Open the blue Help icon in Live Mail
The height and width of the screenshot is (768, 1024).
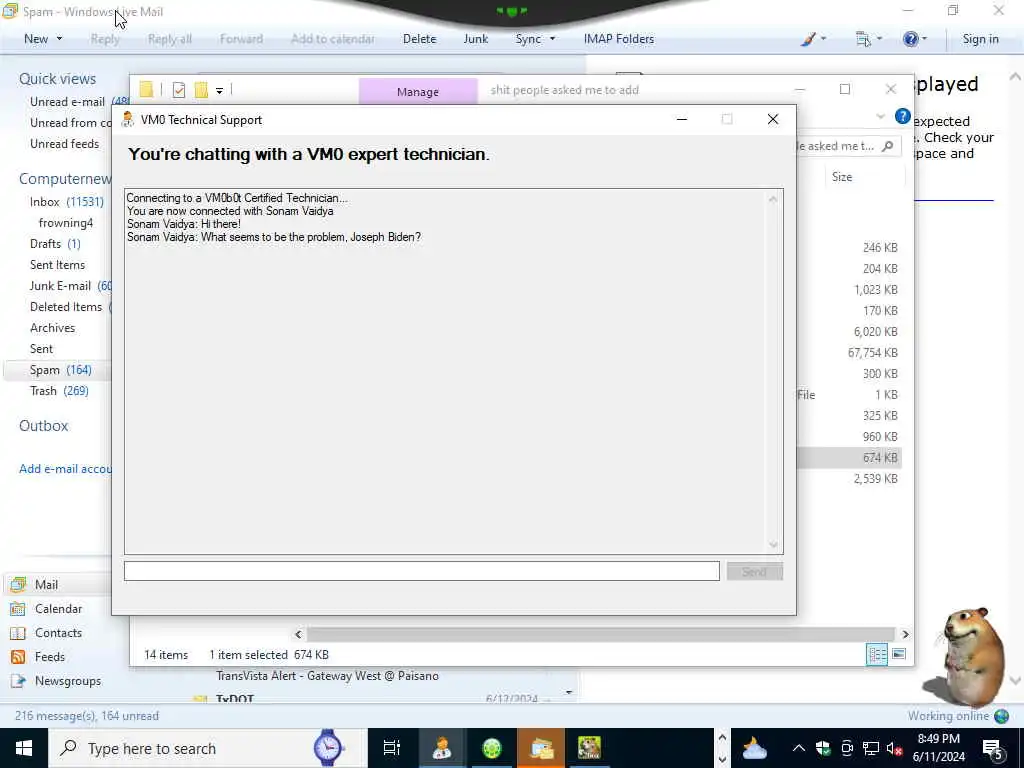pos(910,39)
